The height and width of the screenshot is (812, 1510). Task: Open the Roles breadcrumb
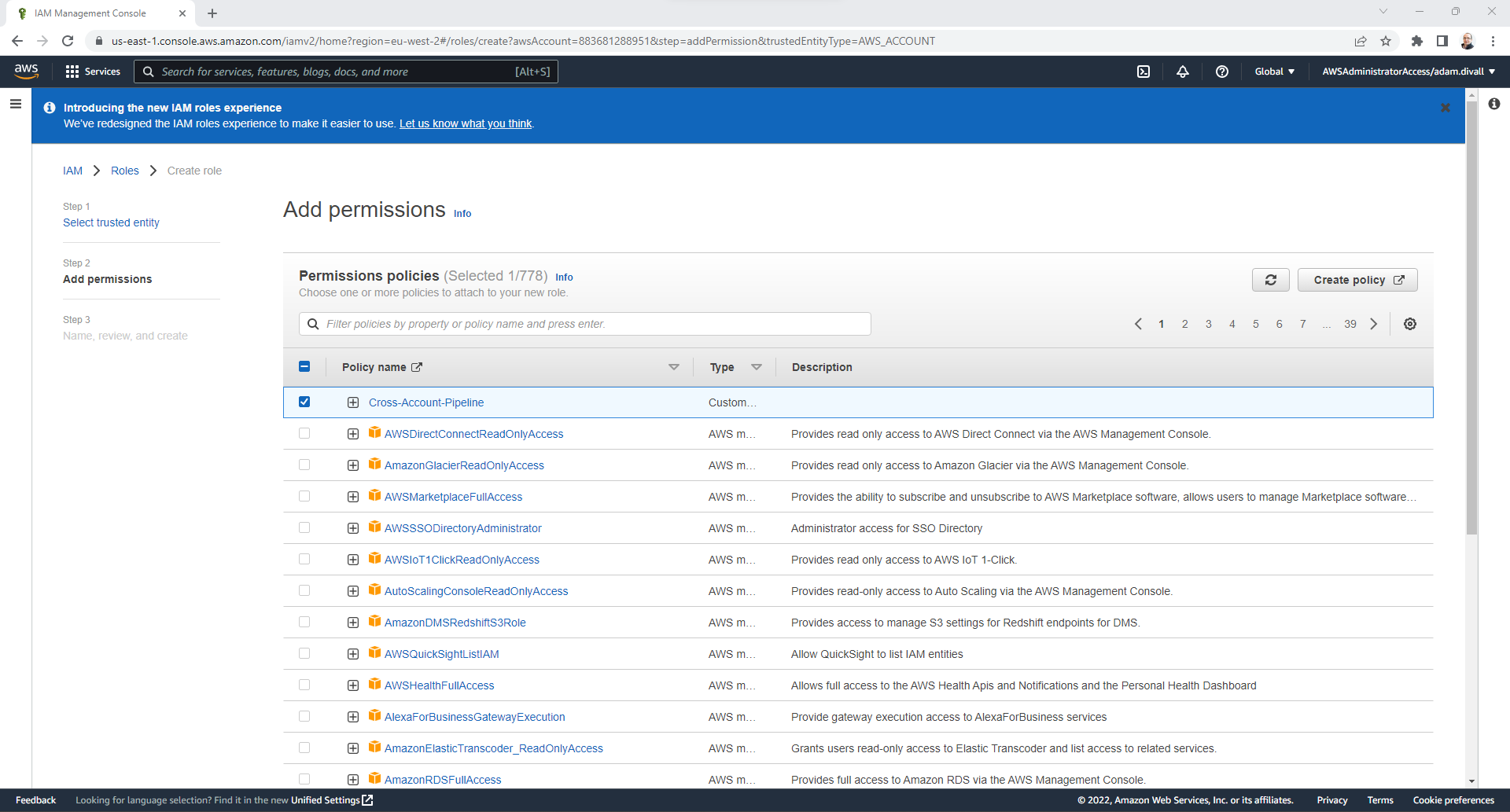pos(124,171)
